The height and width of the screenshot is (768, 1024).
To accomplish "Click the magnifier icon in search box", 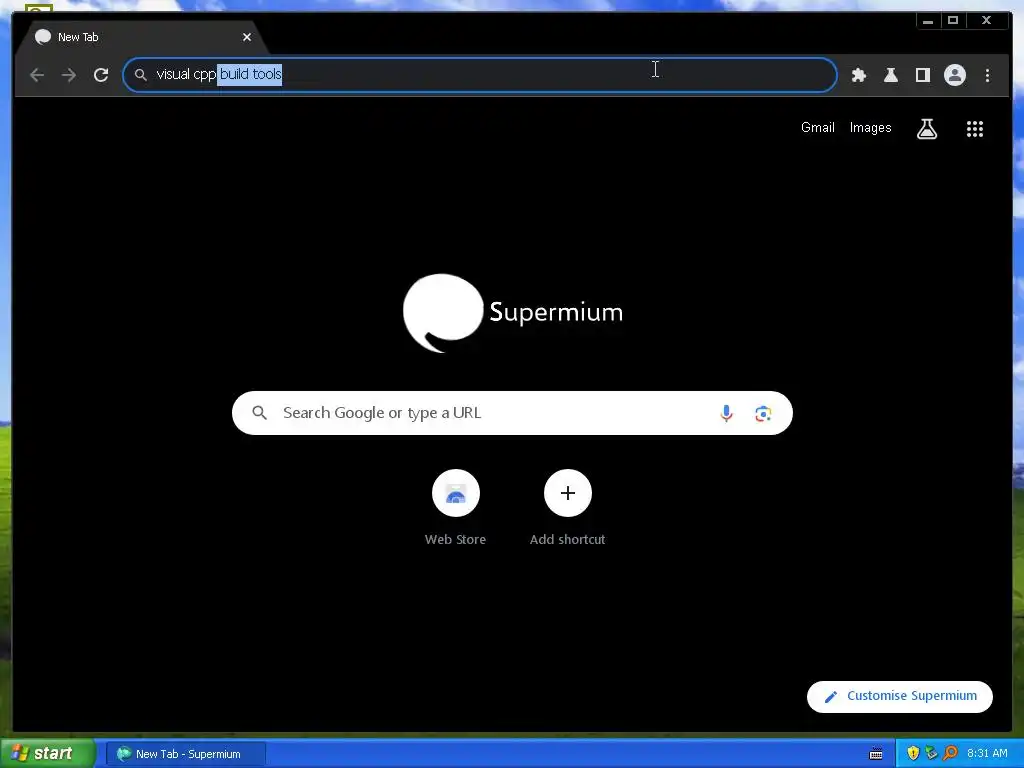I will pos(260,413).
